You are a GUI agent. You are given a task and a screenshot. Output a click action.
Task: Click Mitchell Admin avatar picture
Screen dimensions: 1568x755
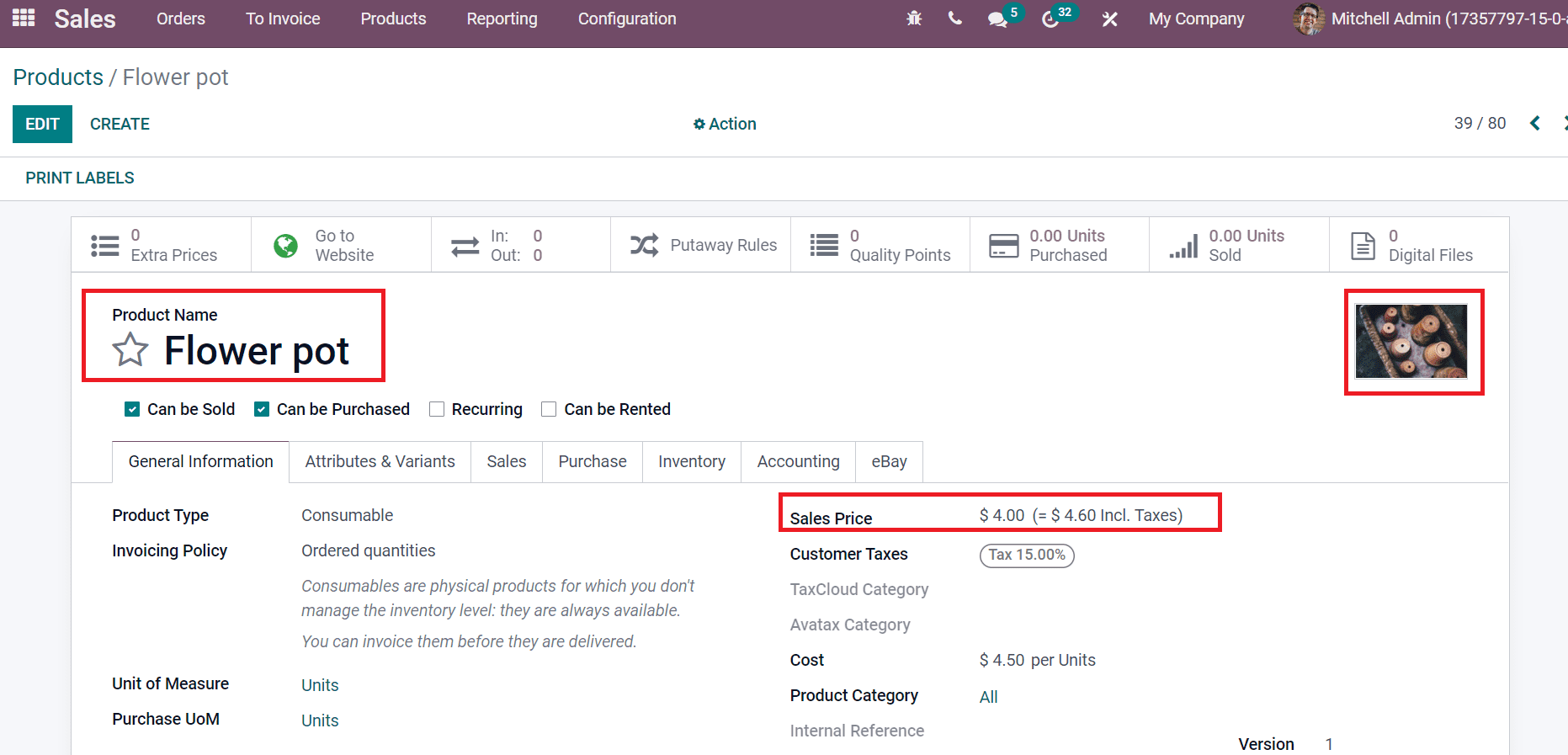tap(1309, 19)
